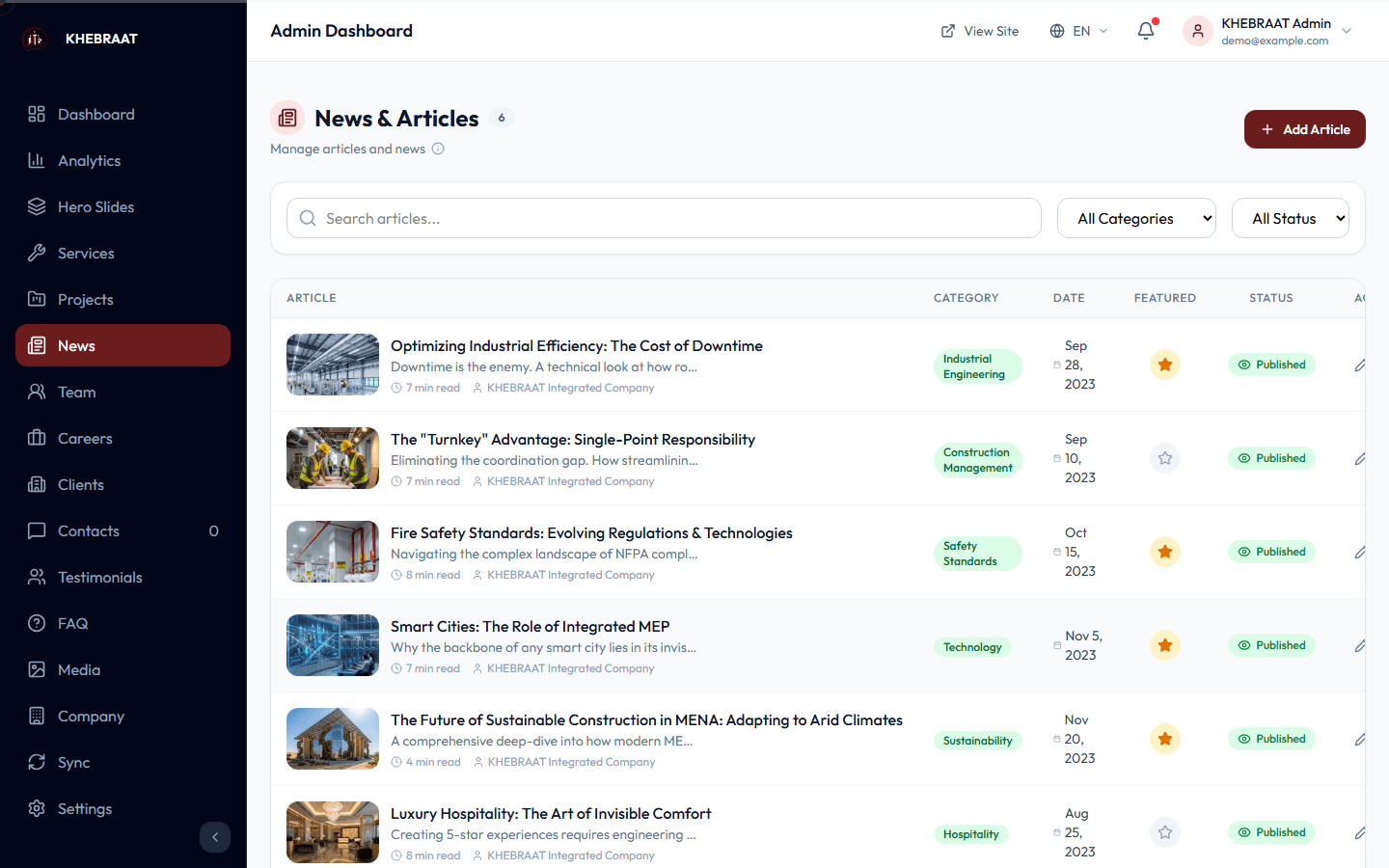Click the Sustainable Construction article thumbnail
This screenshot has width=1389, height=868.
333,739
